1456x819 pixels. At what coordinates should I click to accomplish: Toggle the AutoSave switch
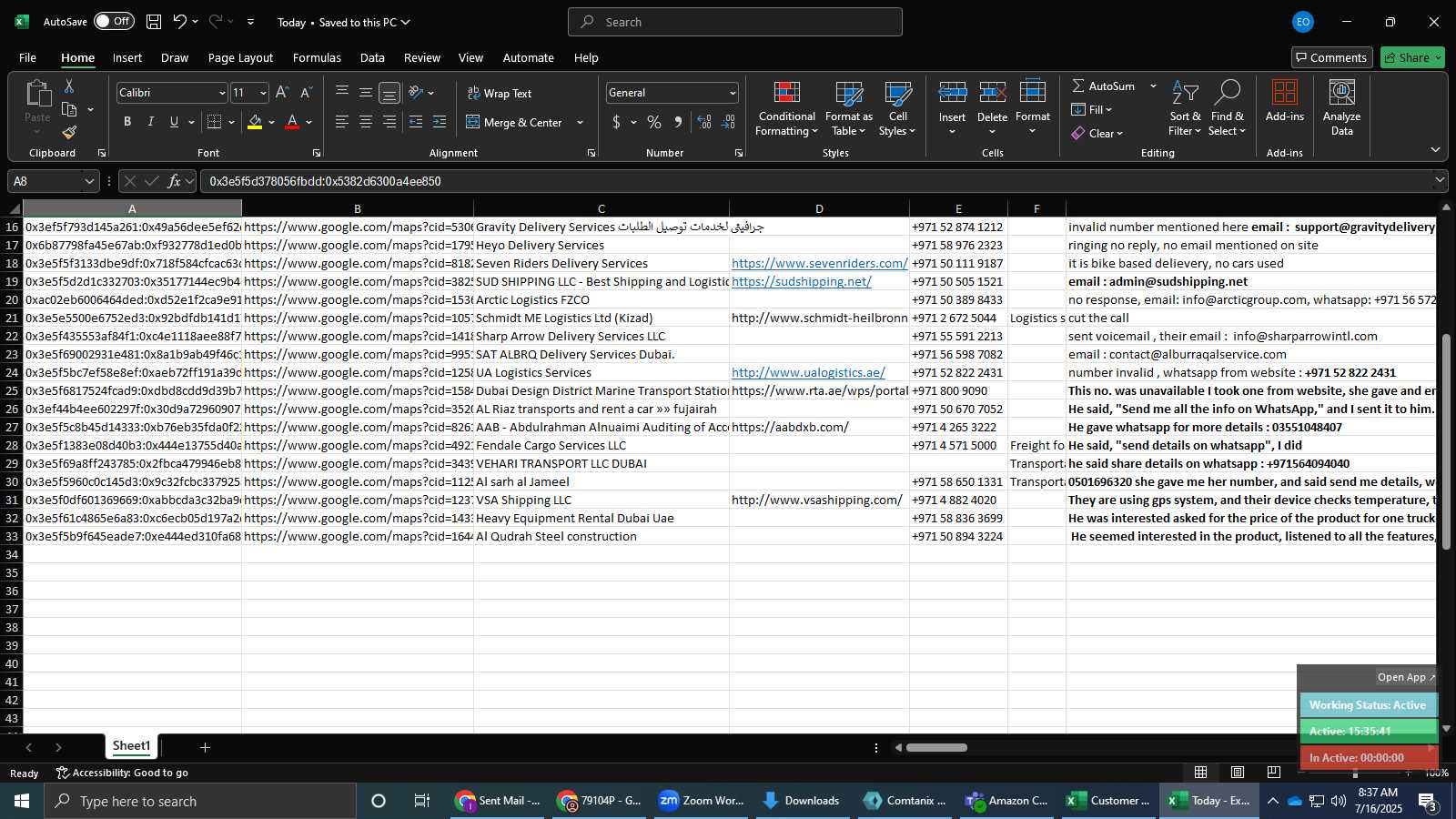(114, 21)
